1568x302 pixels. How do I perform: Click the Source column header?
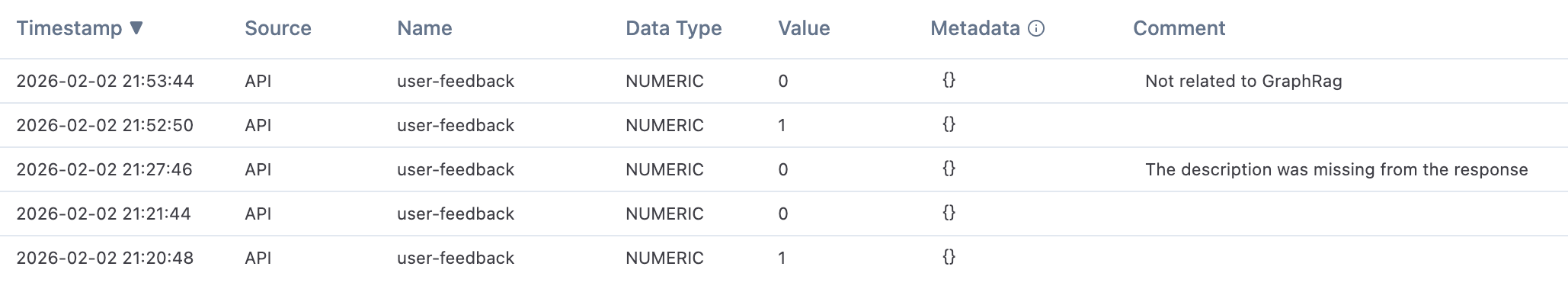tap(278, 28)
